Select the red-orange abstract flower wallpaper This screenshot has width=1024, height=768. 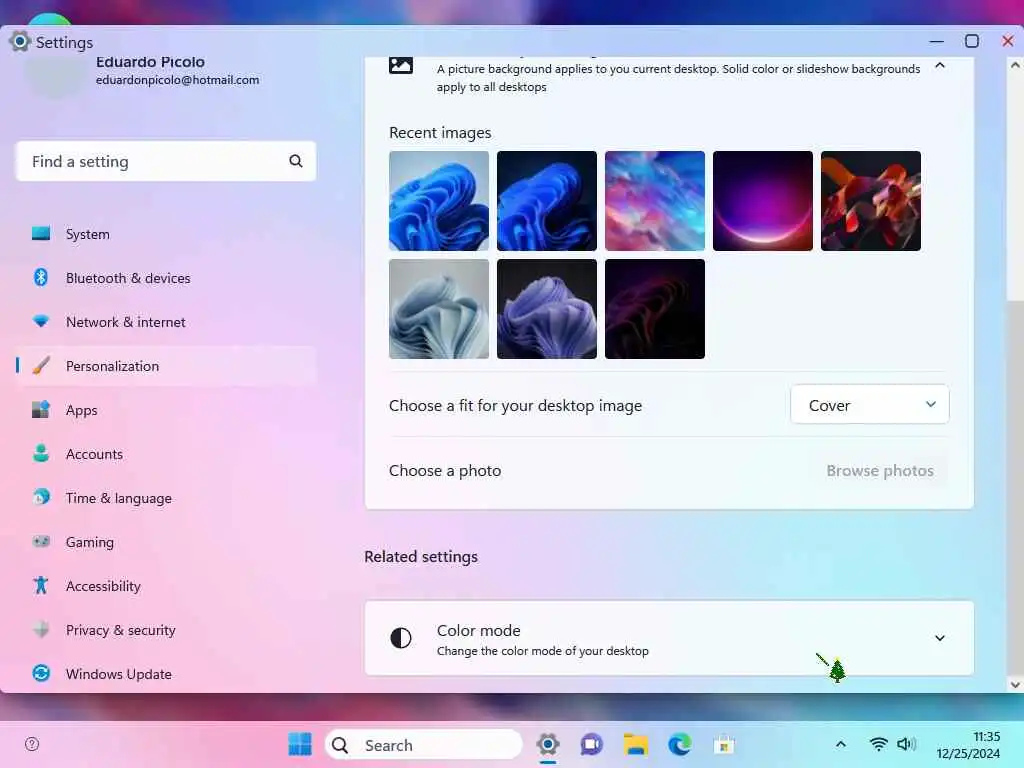click(x=871, y=201)
